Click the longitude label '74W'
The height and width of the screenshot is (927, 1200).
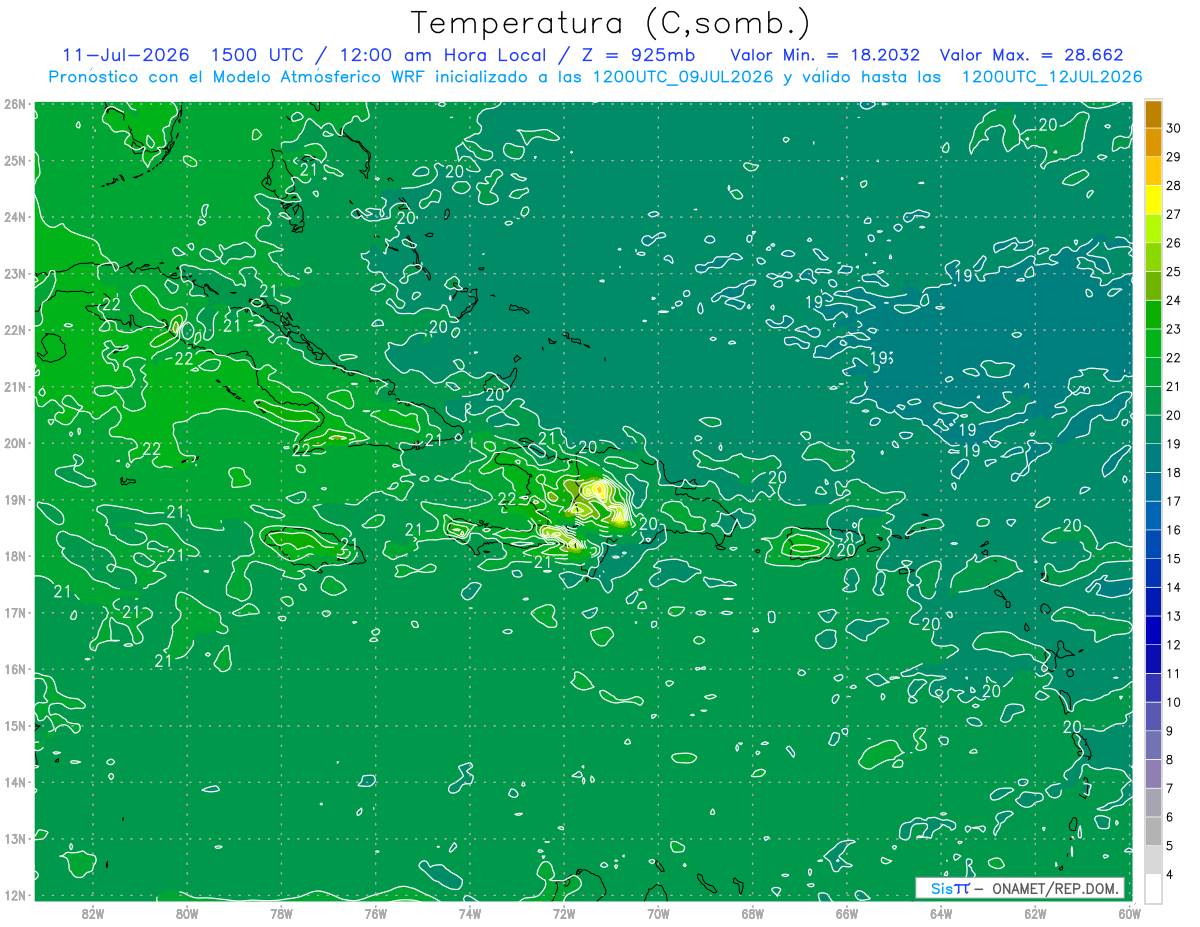470,913
